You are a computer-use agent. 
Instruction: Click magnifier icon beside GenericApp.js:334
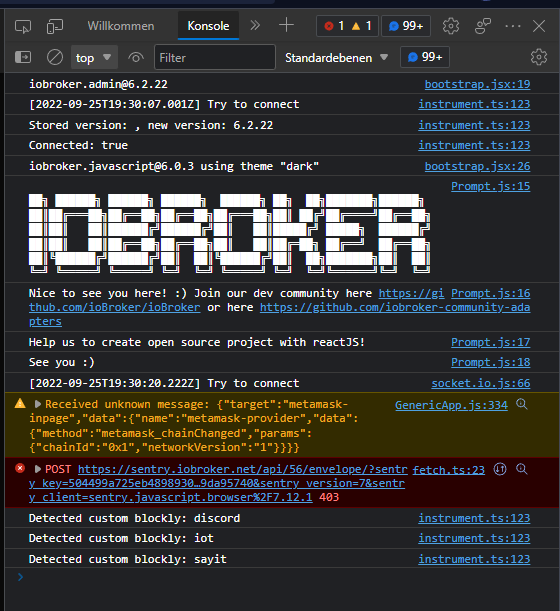pyautogui.click(x=521, y=404)
